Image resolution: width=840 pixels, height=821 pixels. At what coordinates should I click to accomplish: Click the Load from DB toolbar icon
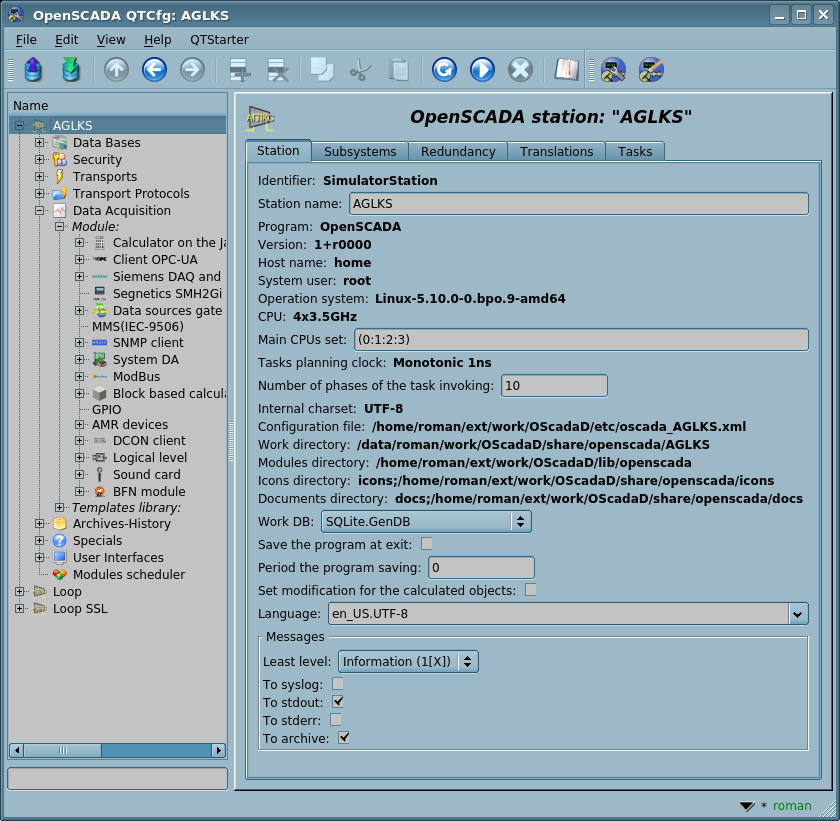(x=33, y=70)
